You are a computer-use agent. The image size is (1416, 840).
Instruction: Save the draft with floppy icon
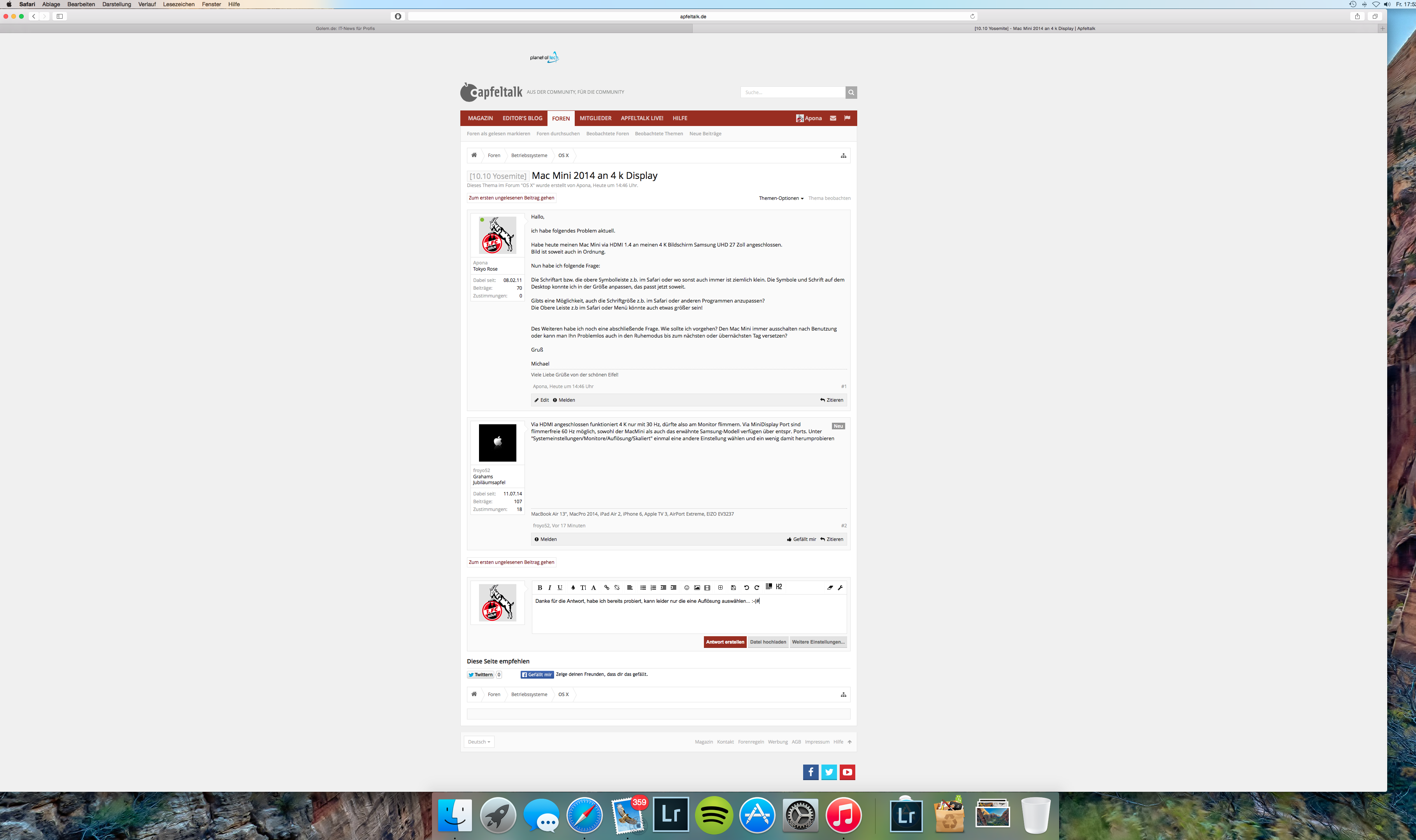pos(733,588)
